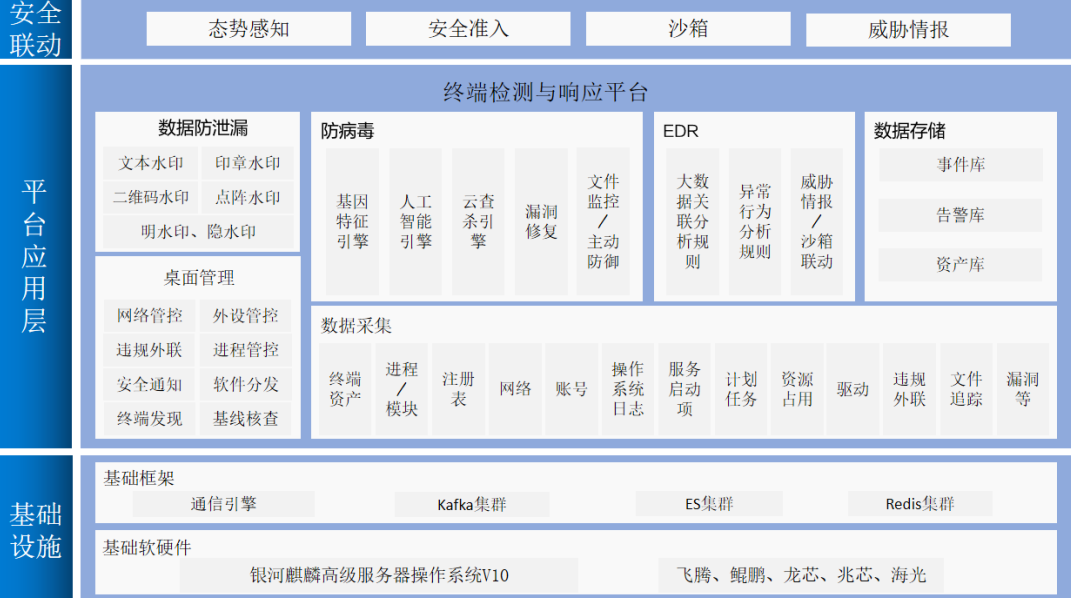Screen dimensions: 1071x598
Task: Select 基线核查 in desktop management
Action: click(246, 419)
